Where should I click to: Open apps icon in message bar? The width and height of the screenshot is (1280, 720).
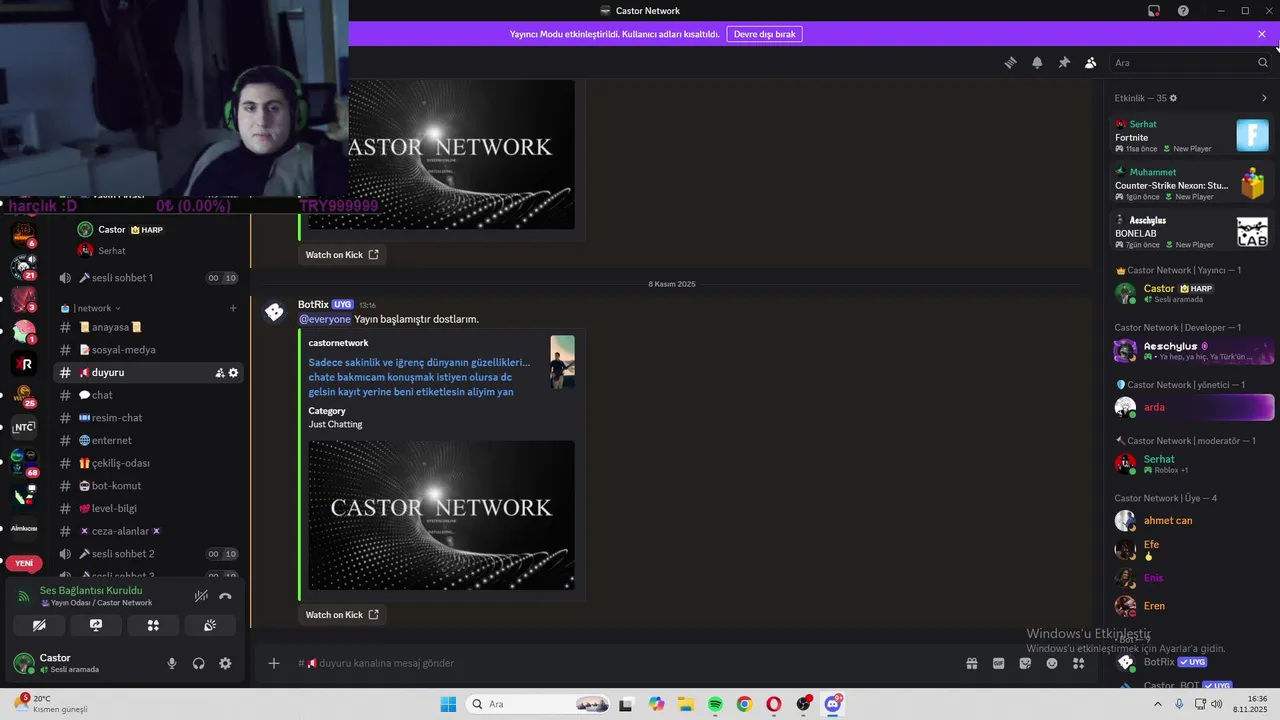point(1078,663)
